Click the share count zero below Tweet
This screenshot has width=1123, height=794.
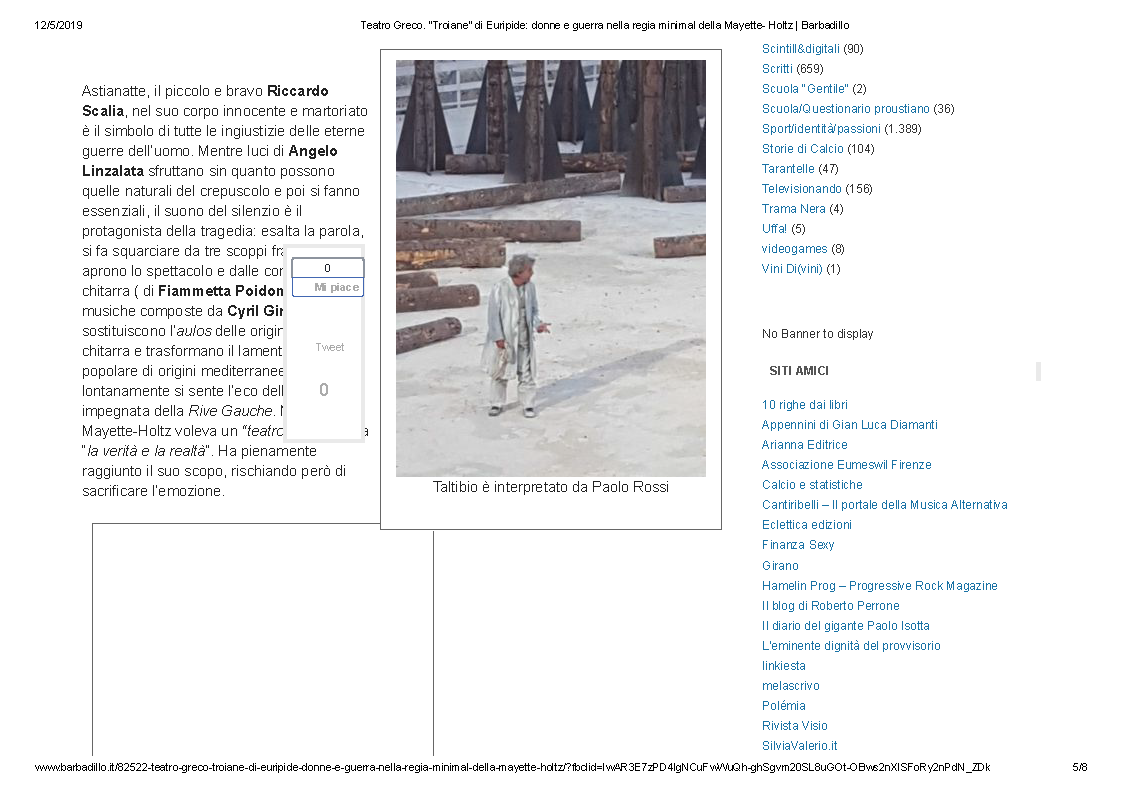coord(324,391)
